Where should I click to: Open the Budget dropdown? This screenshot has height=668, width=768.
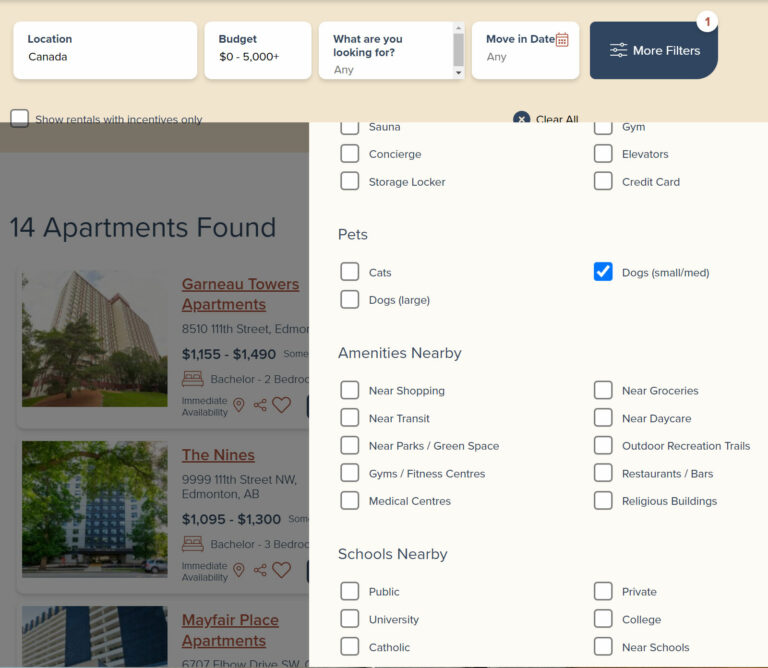(258, 50)
